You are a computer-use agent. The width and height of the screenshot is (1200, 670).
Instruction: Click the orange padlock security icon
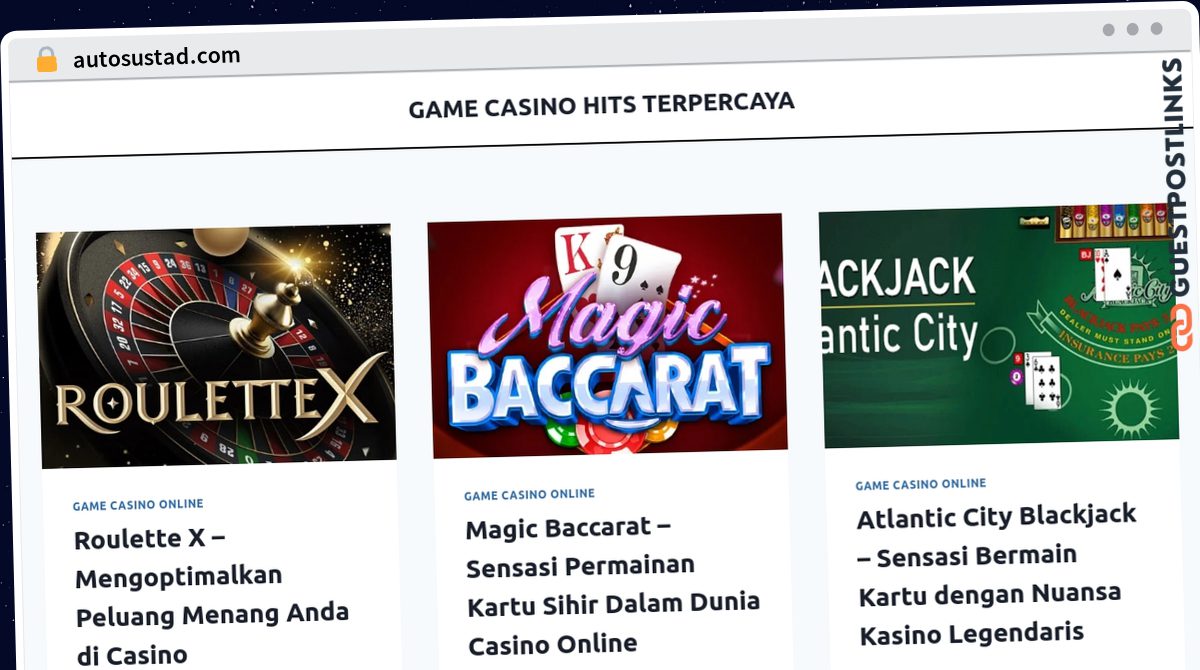47,60
